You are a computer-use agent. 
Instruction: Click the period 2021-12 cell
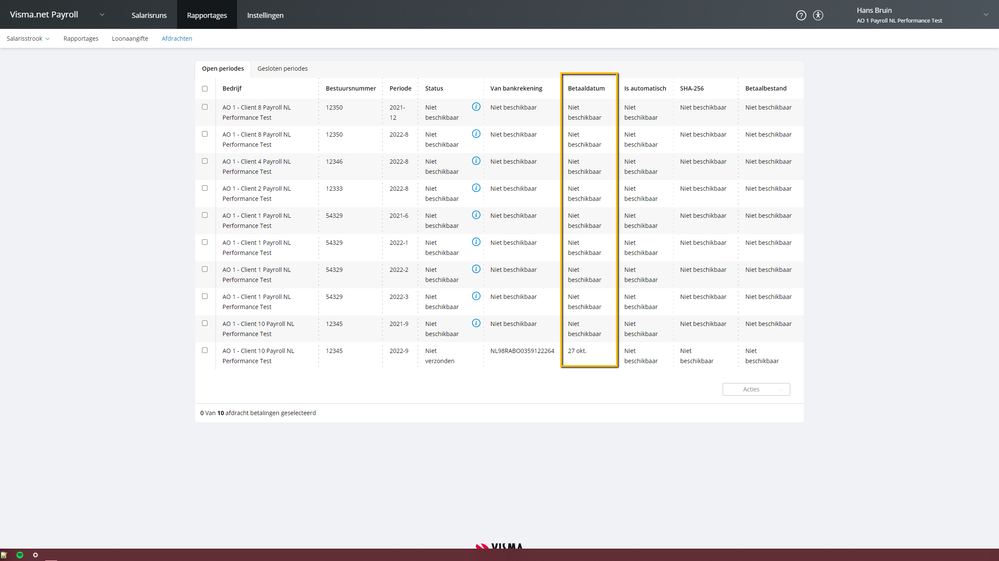[398, 112]
